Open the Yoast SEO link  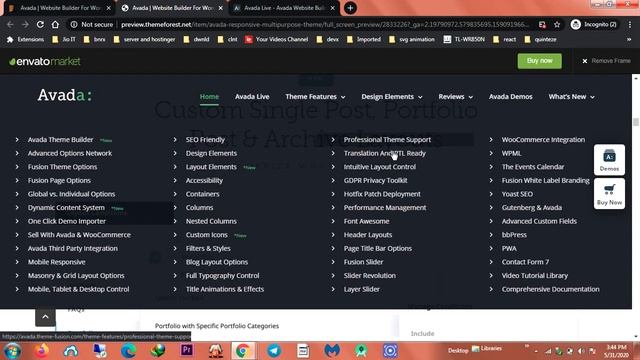pos(517,194)
